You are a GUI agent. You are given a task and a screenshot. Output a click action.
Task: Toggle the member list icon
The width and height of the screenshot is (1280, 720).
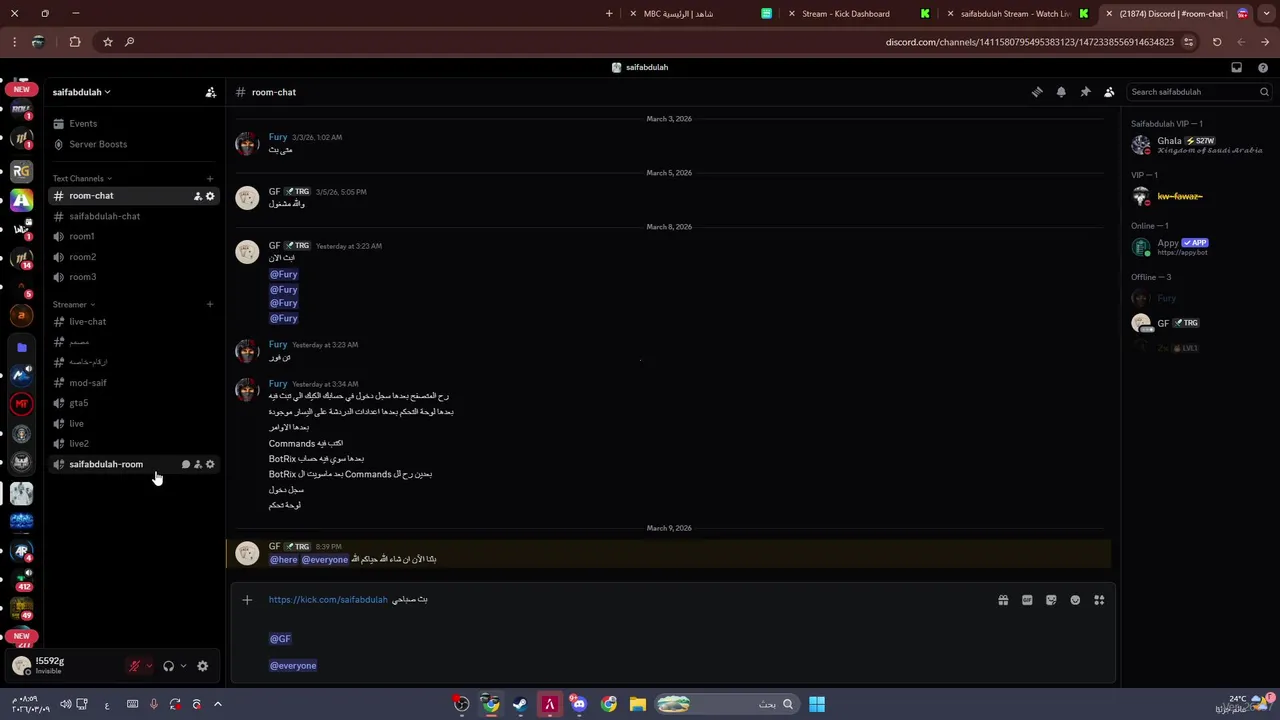pos(1109,92)
